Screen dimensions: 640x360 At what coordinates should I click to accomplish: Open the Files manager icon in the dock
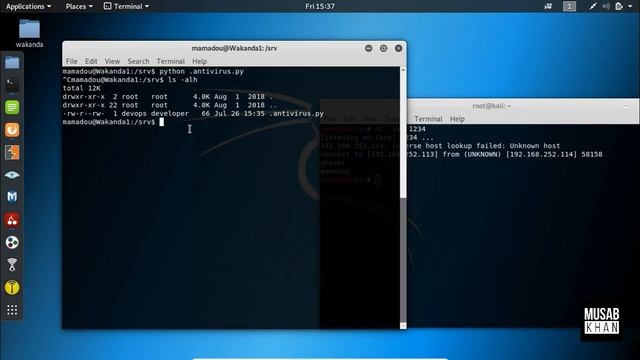pos(12,62)
